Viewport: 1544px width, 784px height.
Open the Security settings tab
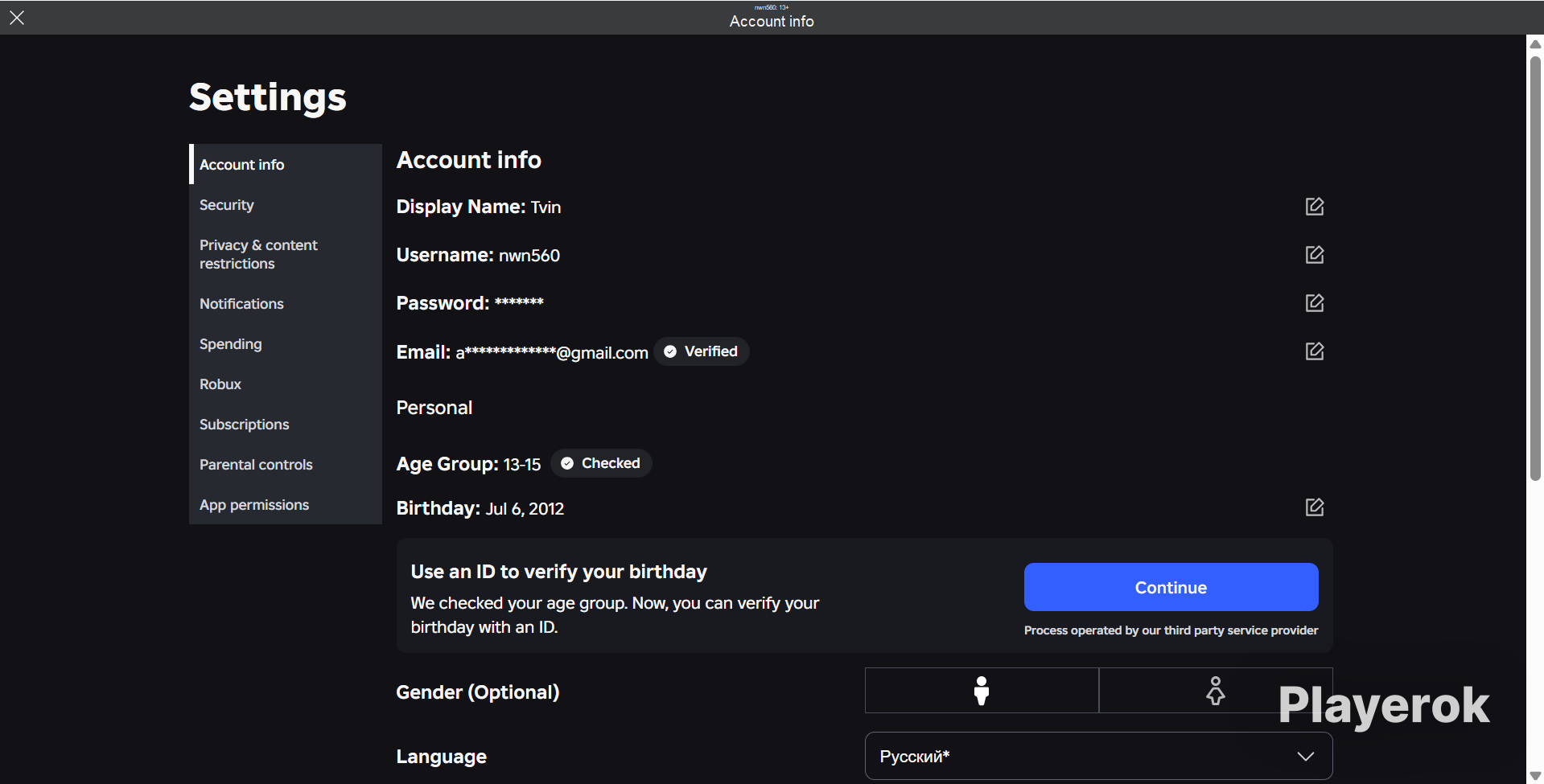tap(286, 205)
